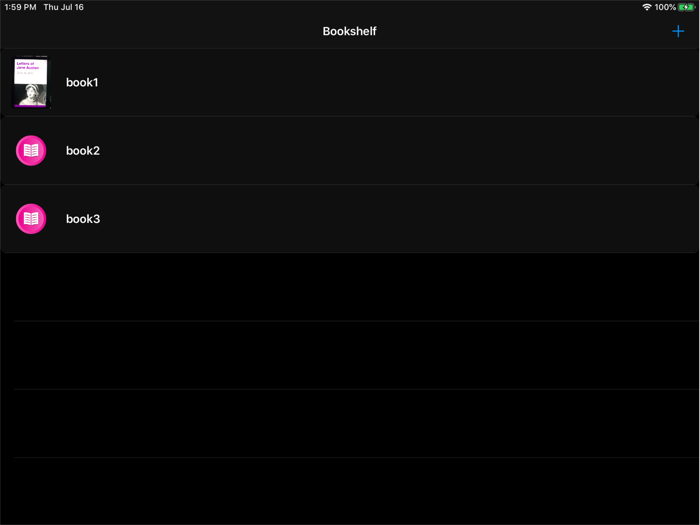This screenshot has width=700, height=525.
Task: Choose the book3 title label
Action: point(83,219)
